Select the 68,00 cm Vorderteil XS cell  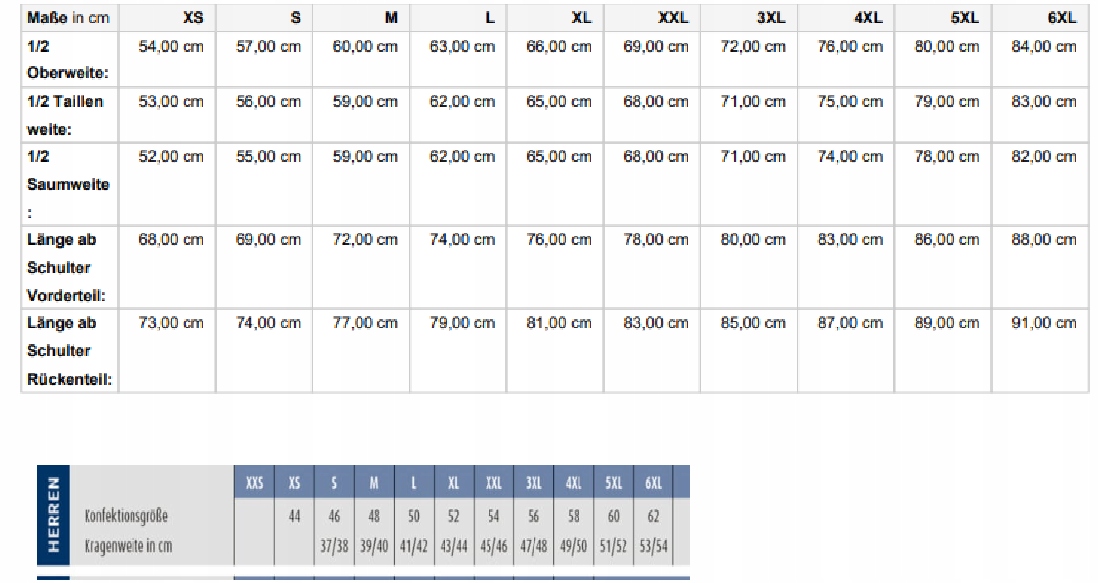coord(170,240)
